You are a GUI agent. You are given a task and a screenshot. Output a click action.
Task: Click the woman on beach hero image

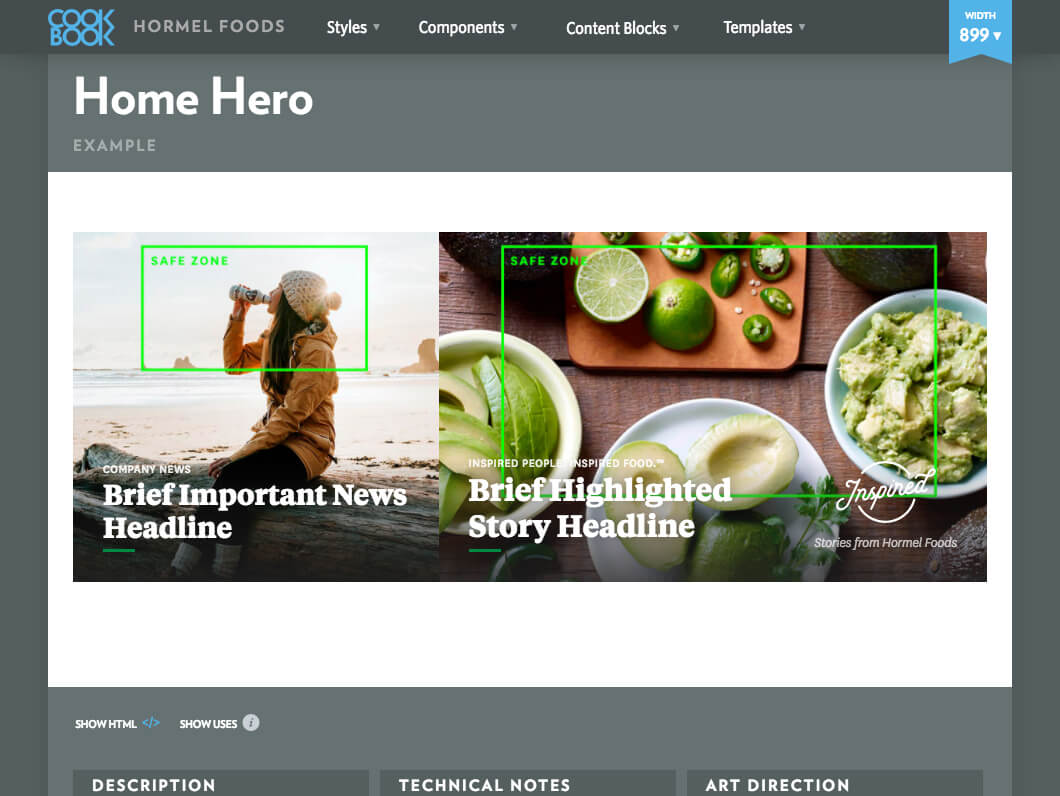[x=256, y=406]
